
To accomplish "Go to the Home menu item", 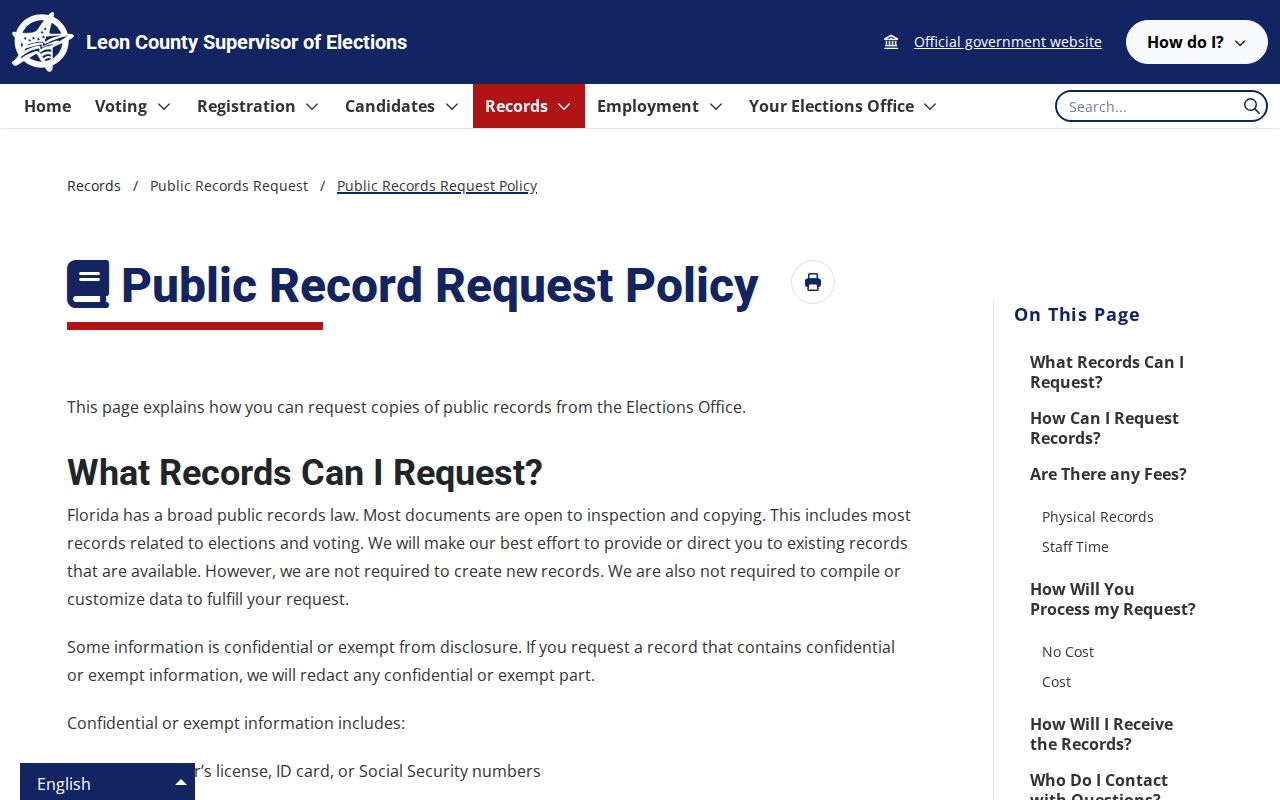I will tap(47, 106).
